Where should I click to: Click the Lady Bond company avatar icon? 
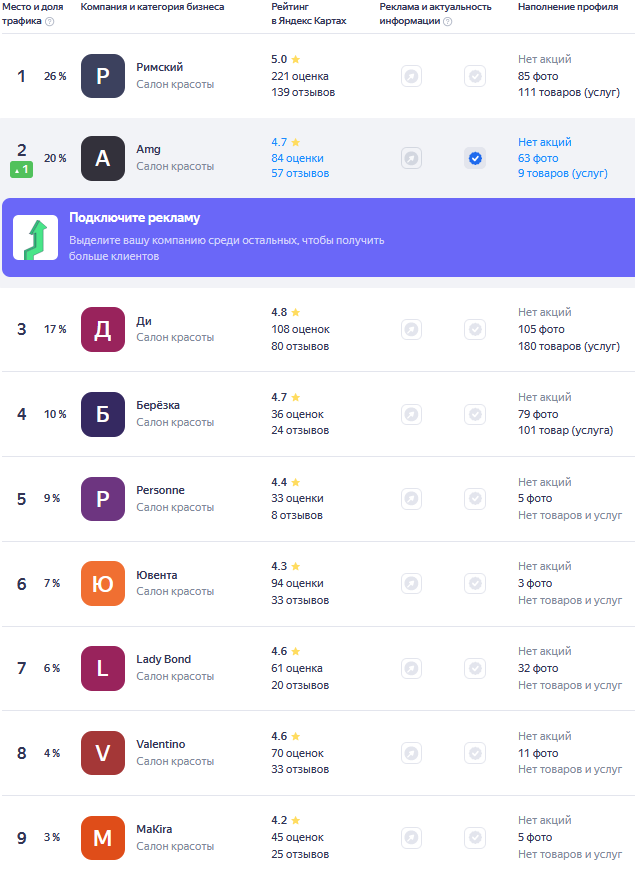pos(103,669)
